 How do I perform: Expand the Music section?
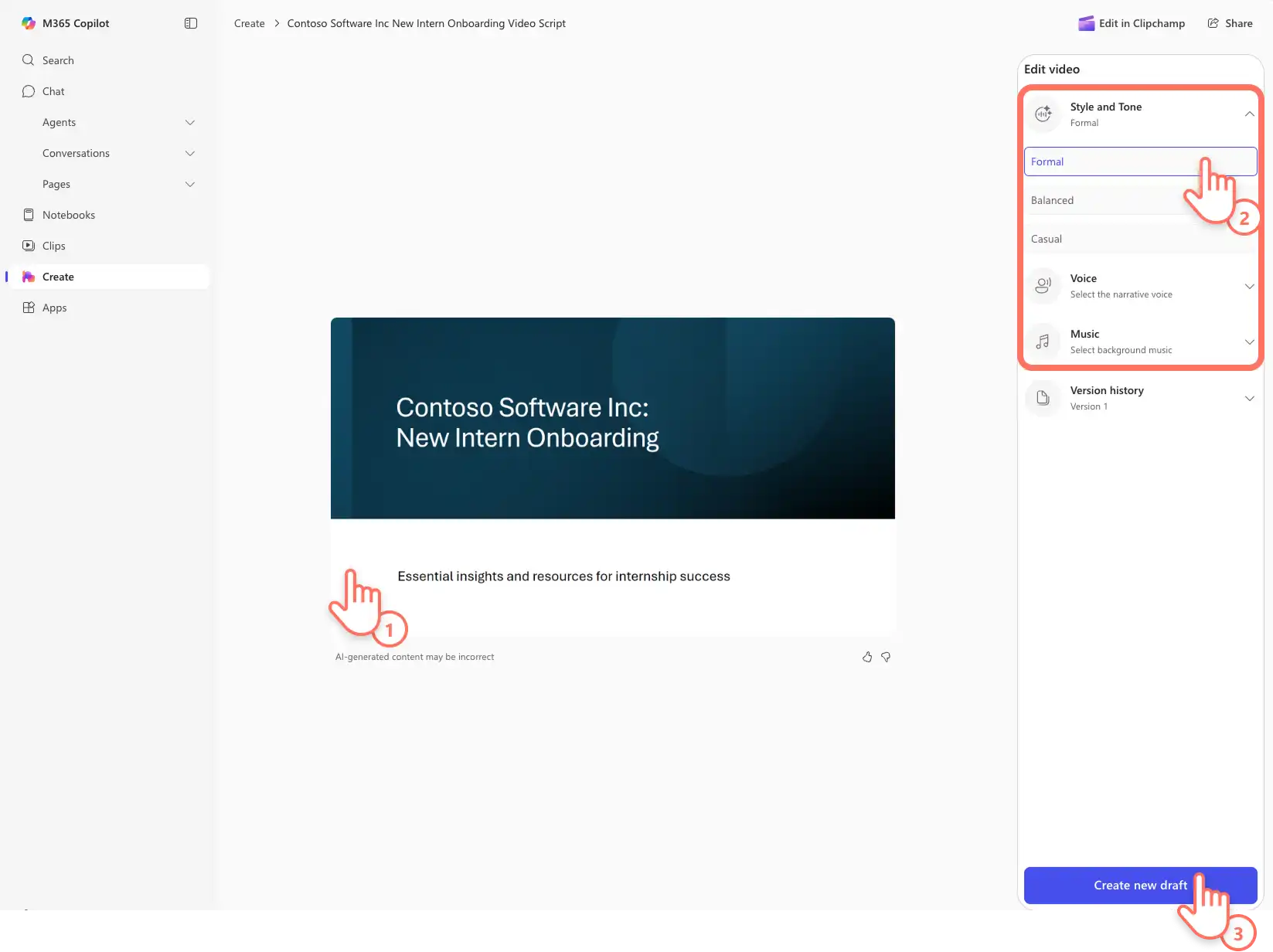[1140, 342]
